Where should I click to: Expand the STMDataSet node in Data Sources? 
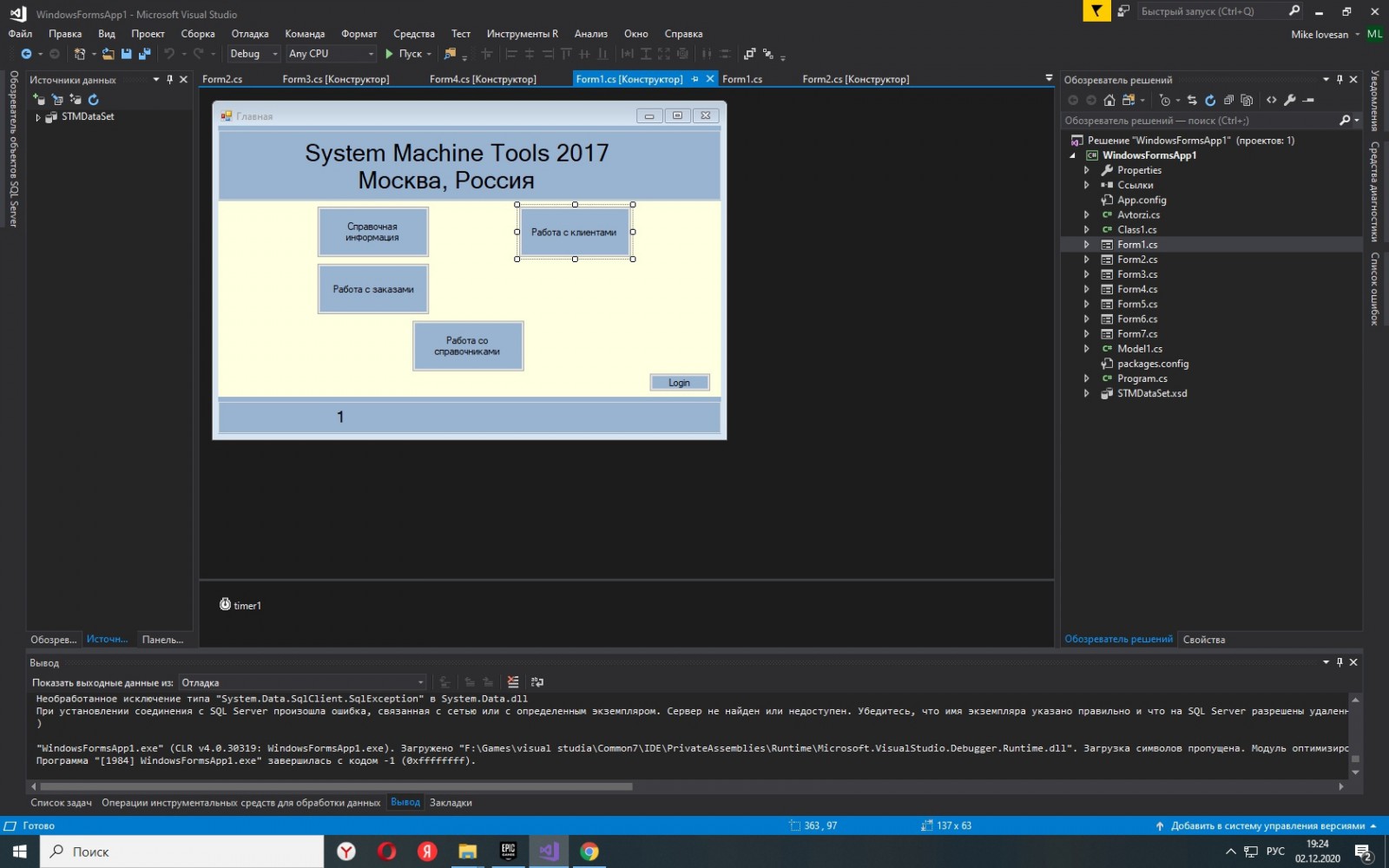[x=37, y=116]
